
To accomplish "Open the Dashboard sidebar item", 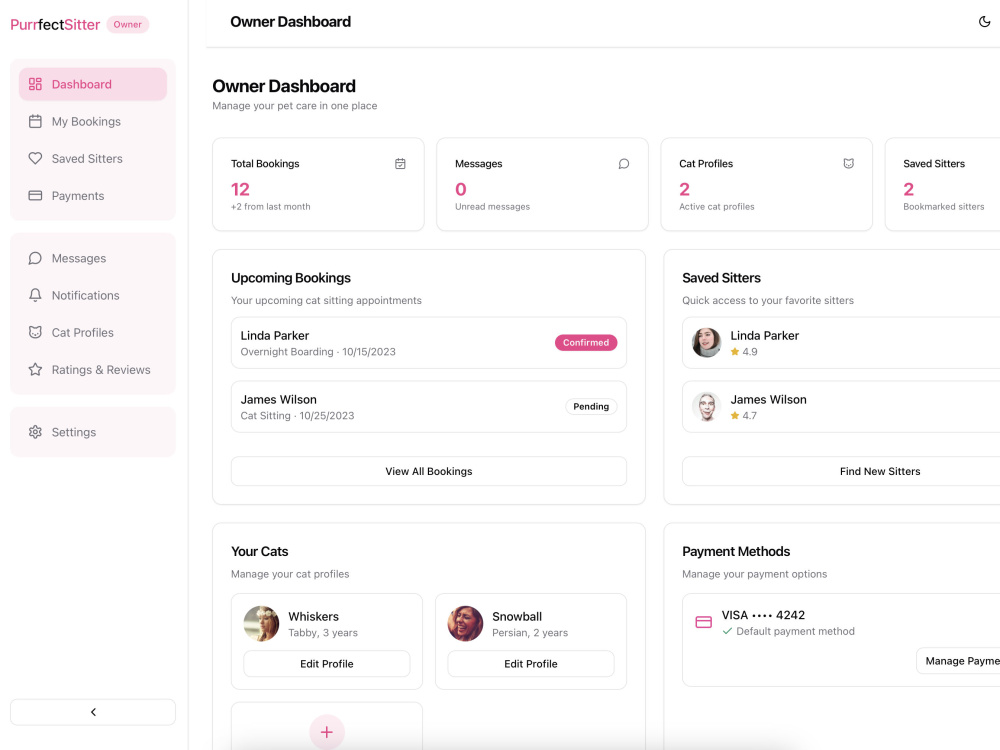I will pos(93,84).
